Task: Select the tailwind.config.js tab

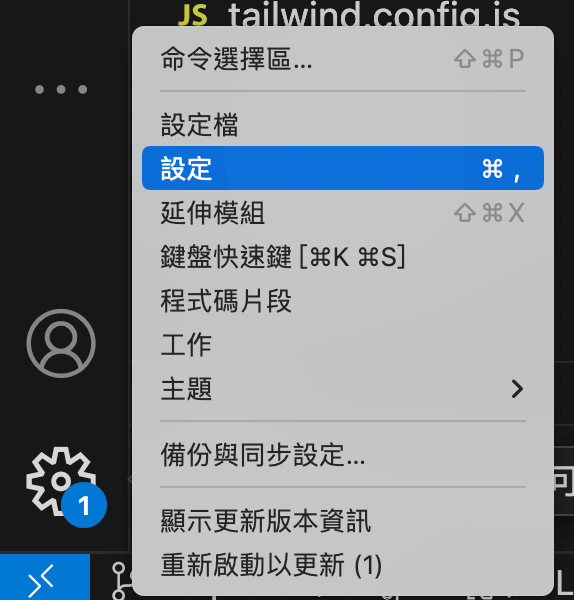Action: pos(348,14)
